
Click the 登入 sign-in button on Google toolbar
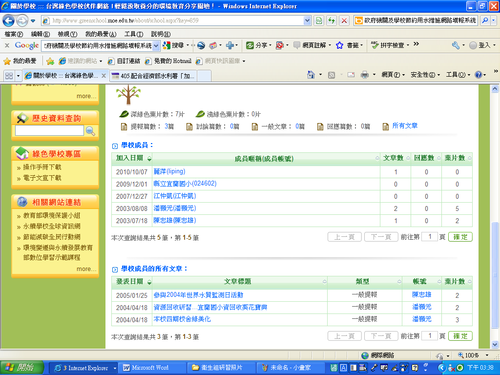pos(480,45)
